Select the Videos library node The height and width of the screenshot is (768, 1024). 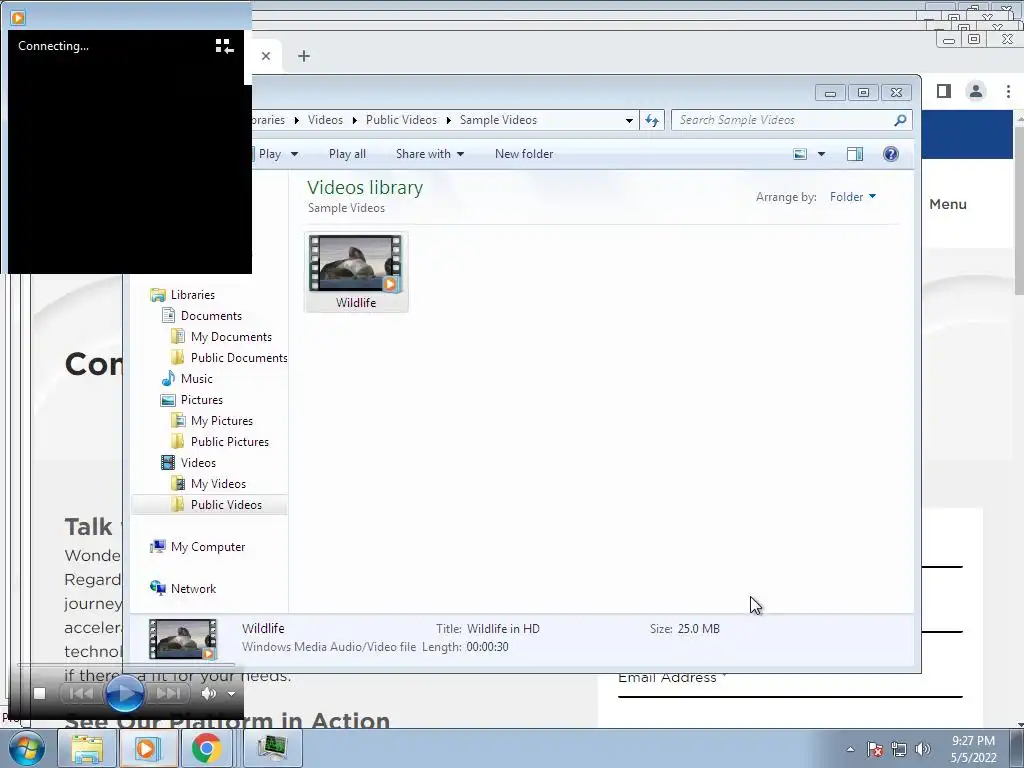click(x=198, y=463)
